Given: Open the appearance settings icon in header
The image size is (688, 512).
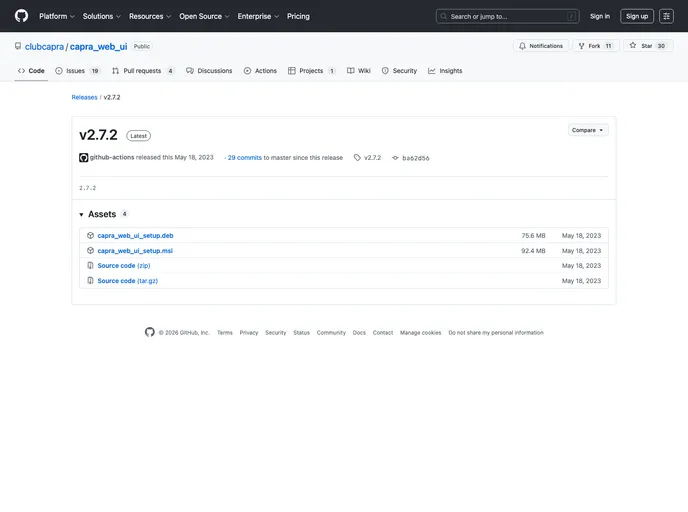Looking at the screenshot, I should 666,16.
